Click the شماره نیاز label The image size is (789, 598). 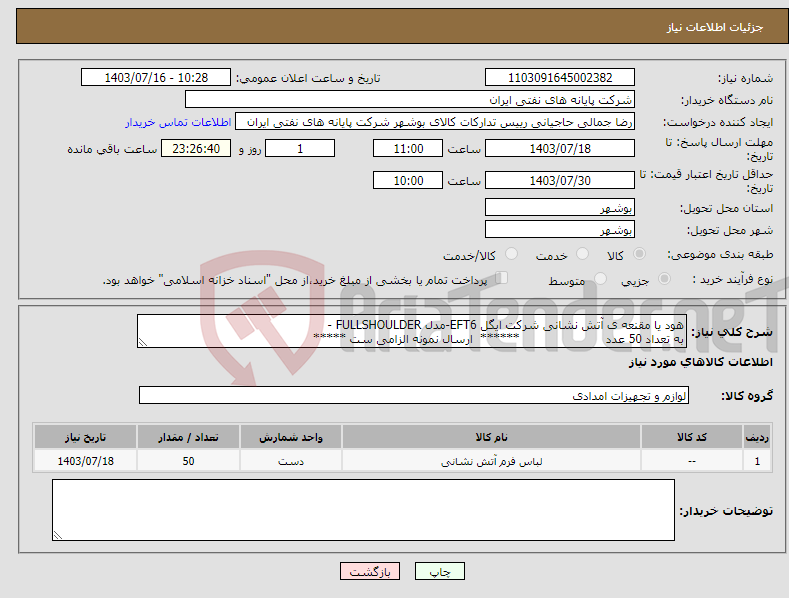coord(745,79)
